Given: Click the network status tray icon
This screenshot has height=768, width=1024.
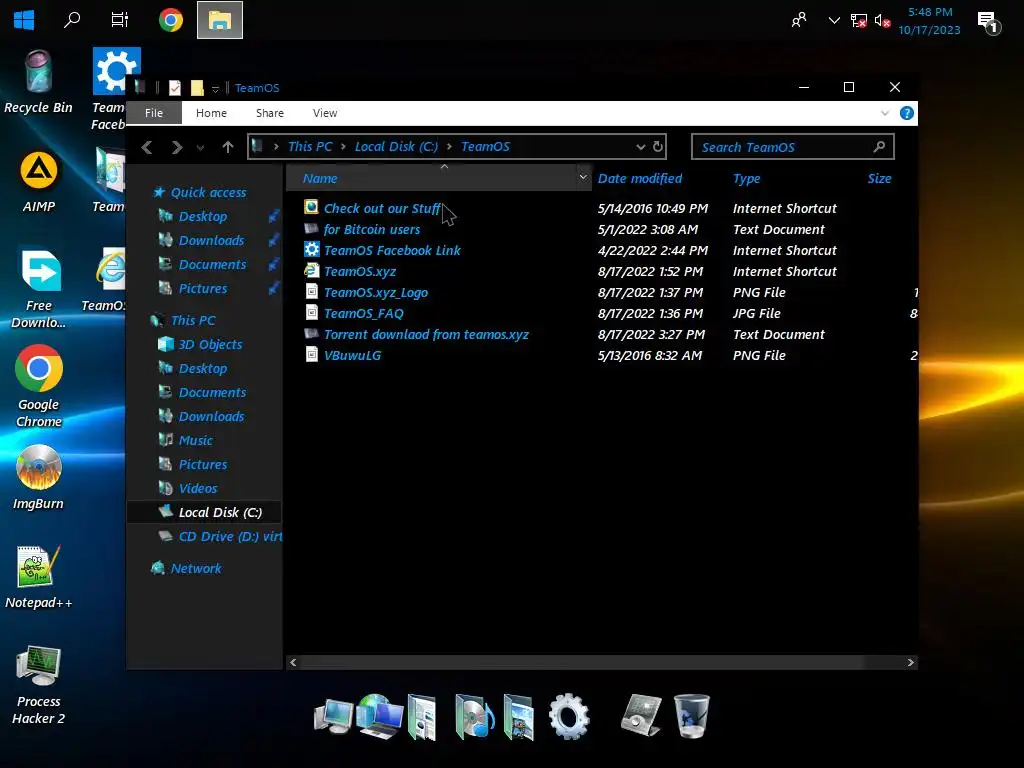Looking at the screenshot, I should (859, 21).
